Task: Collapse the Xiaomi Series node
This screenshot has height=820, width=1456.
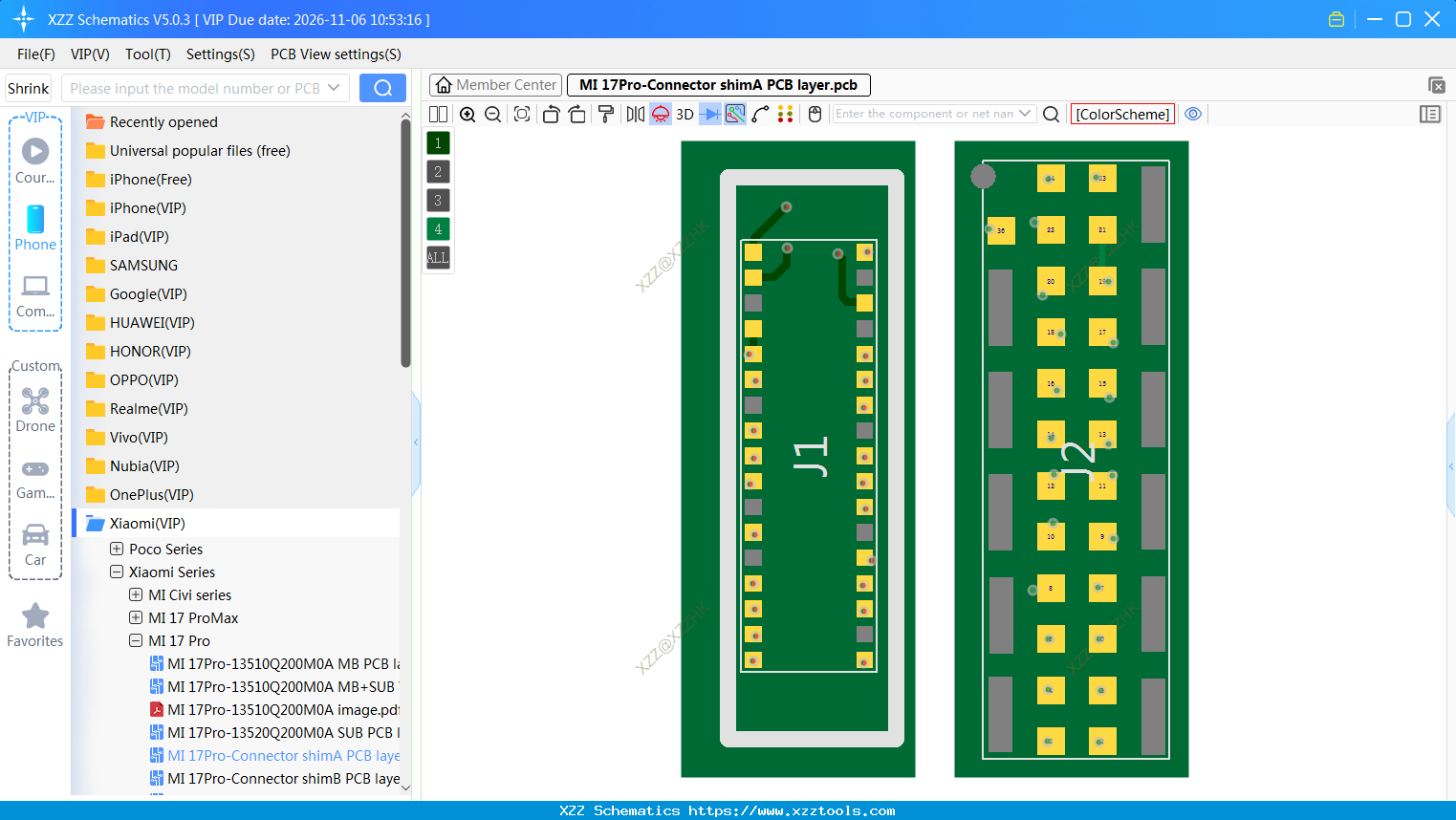Action: point(117,572)
